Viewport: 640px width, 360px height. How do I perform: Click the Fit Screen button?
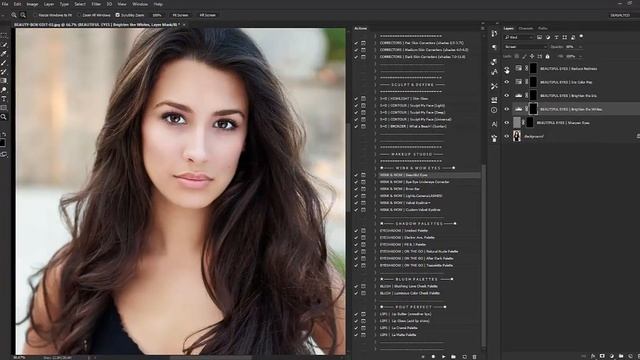tap(180, 15)
